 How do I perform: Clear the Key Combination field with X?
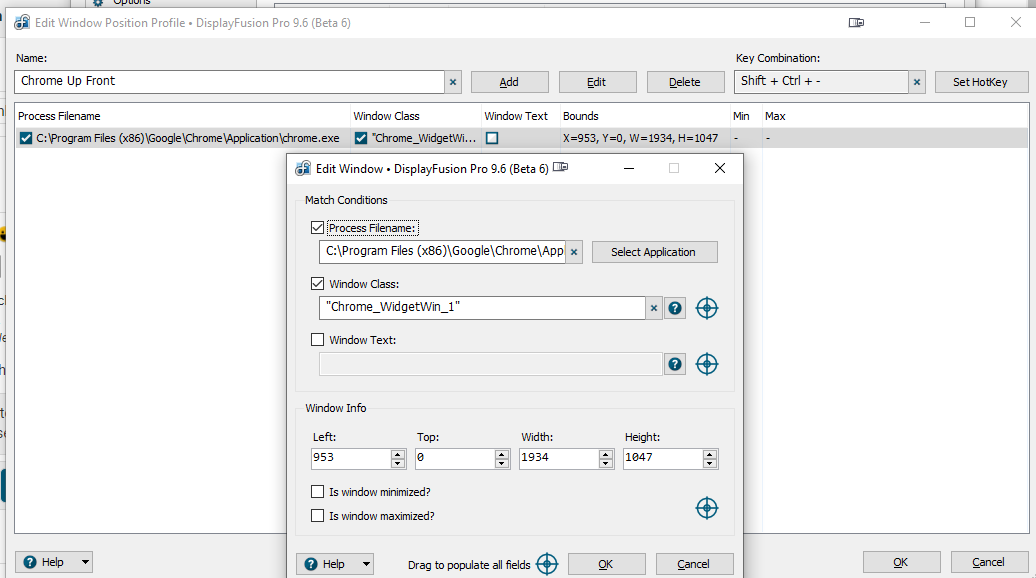(x=917, y=82)
